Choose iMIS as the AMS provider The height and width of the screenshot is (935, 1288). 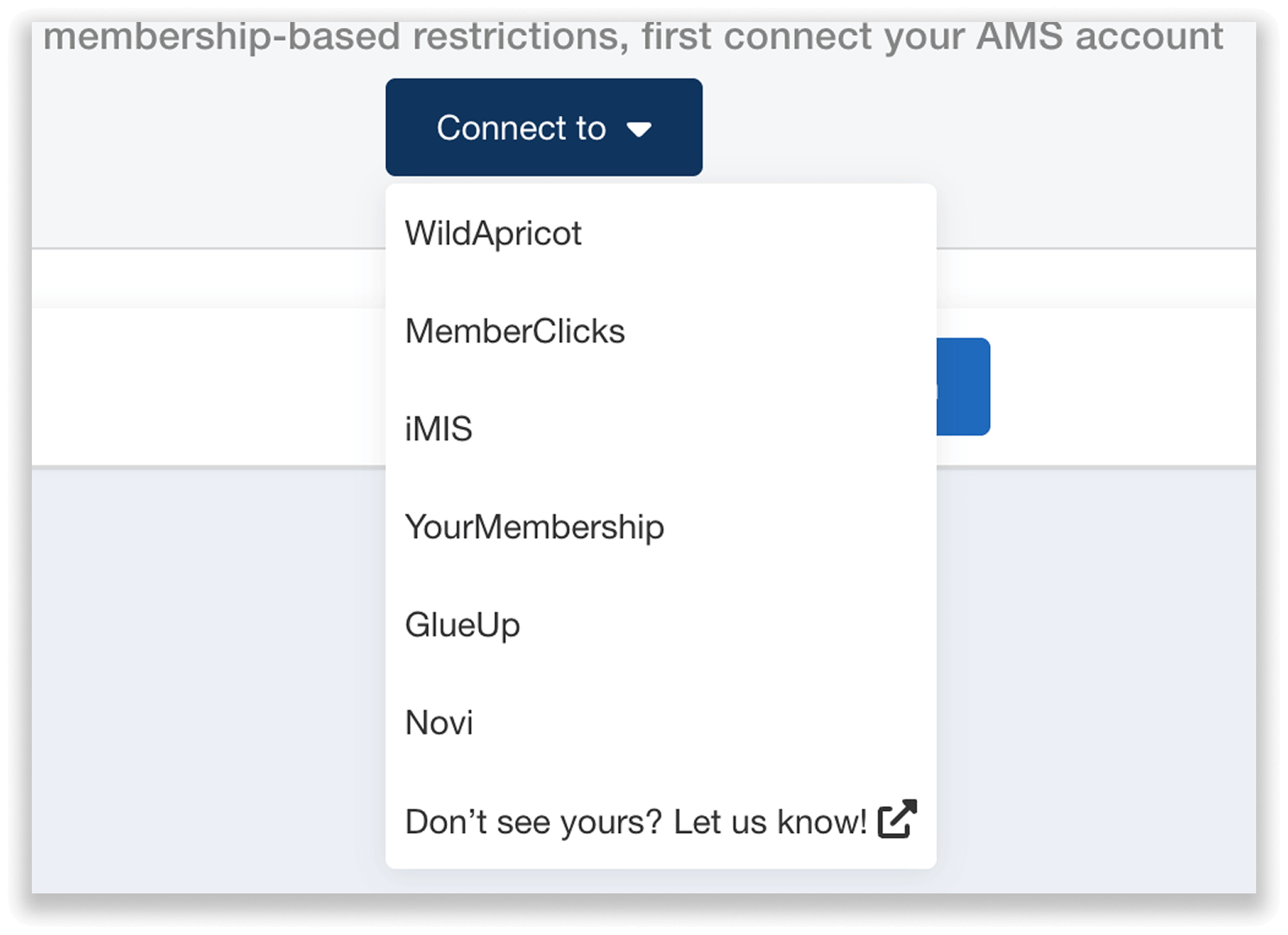[439, 428]
